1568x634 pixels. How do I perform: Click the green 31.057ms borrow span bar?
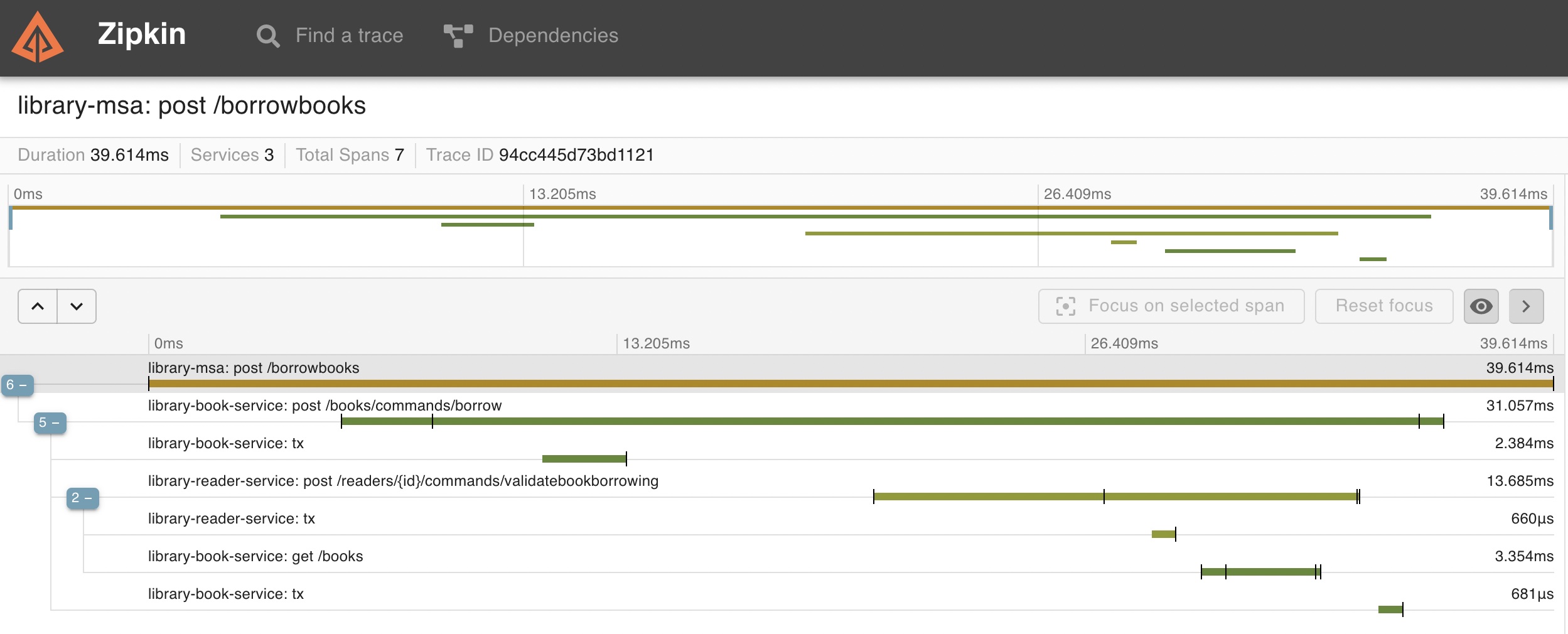[893, 421]
